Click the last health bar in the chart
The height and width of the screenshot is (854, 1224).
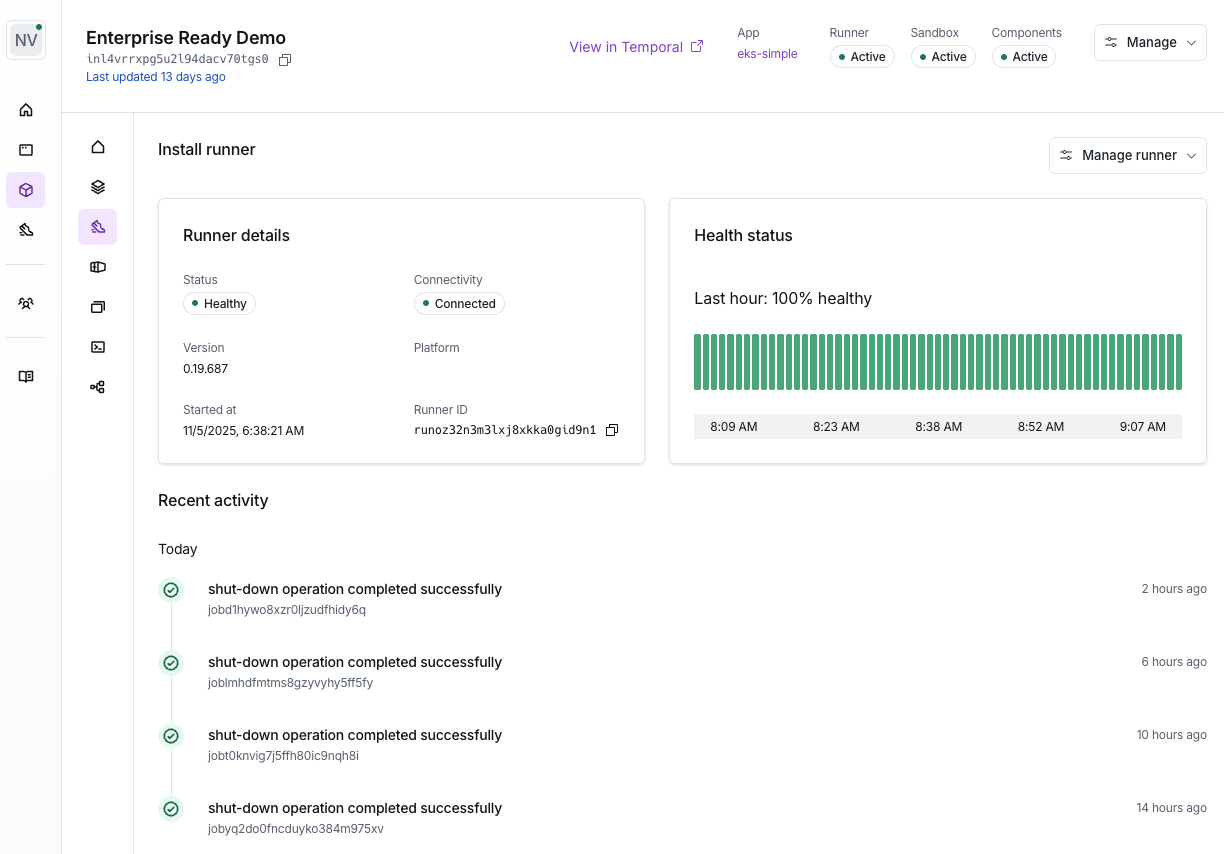1178,362
